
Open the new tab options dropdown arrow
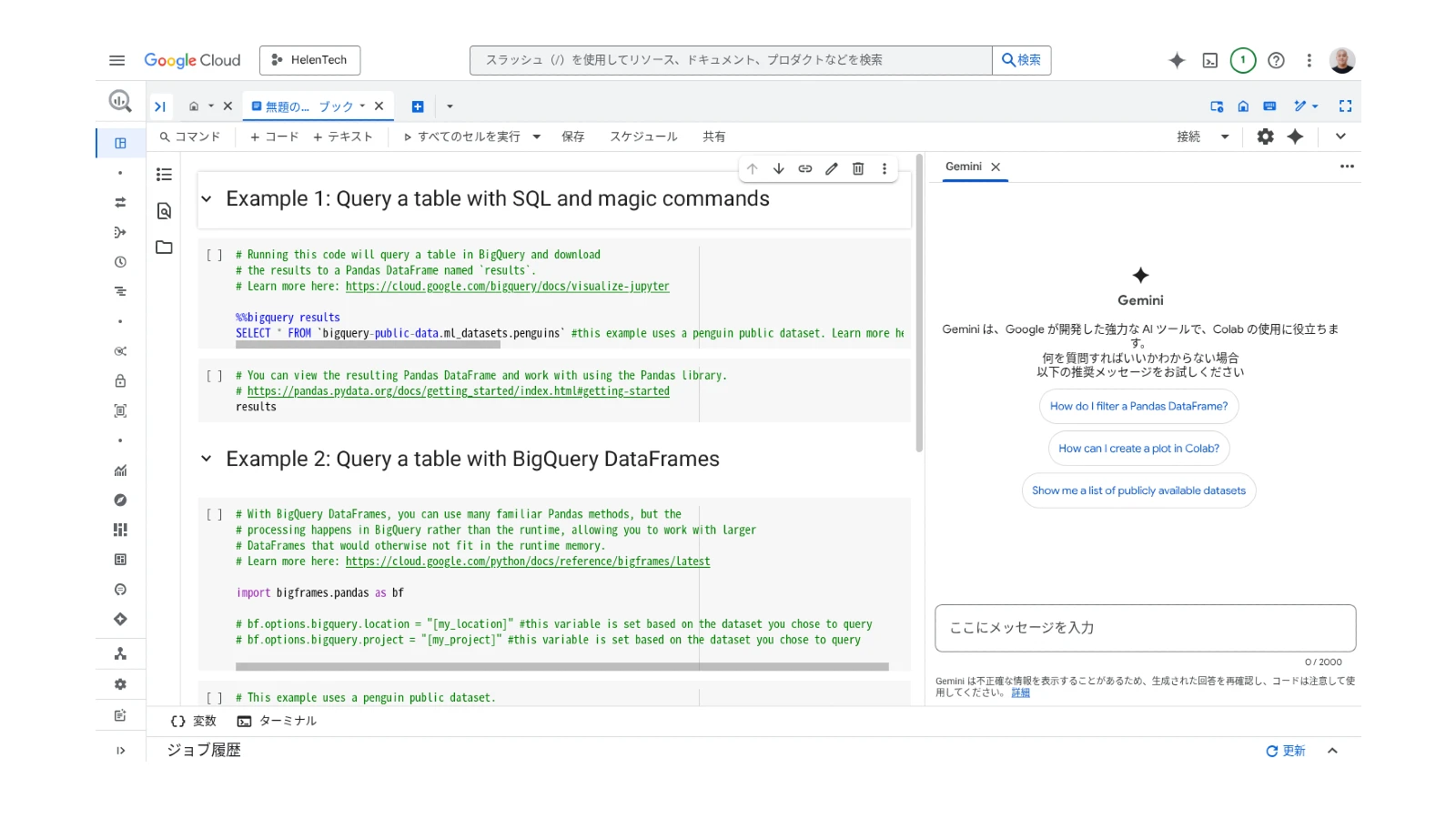point(450,106)
